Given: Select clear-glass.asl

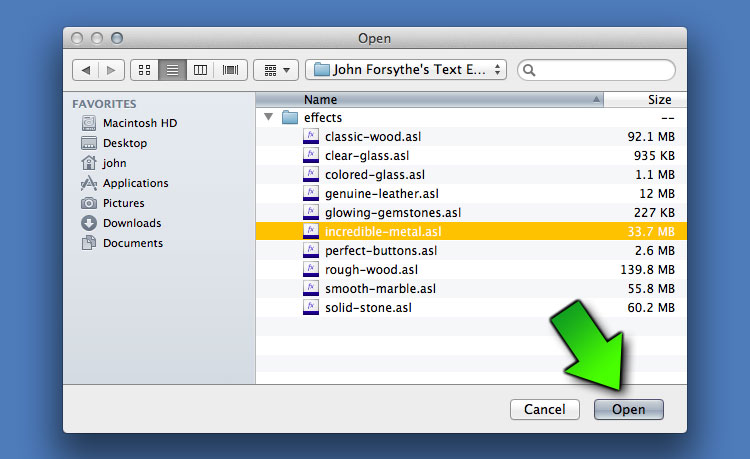Looking at the screenshot, I should coord(471,155).
